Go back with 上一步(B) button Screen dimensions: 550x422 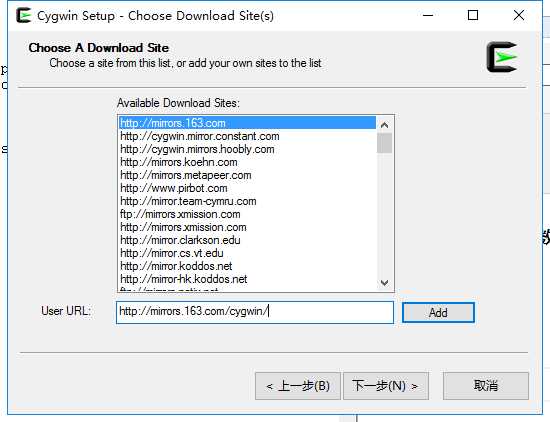click(x=298, y=386)
